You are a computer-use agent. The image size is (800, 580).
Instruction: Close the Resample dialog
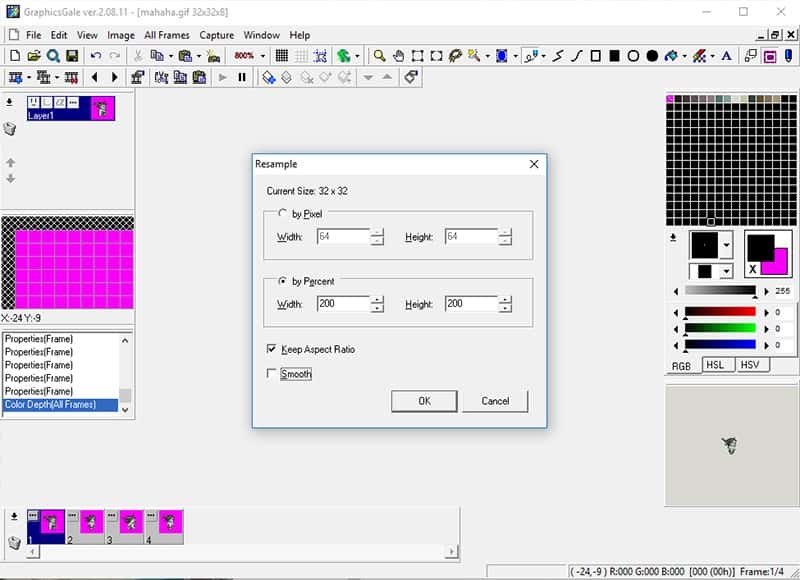tap(534, 164)
